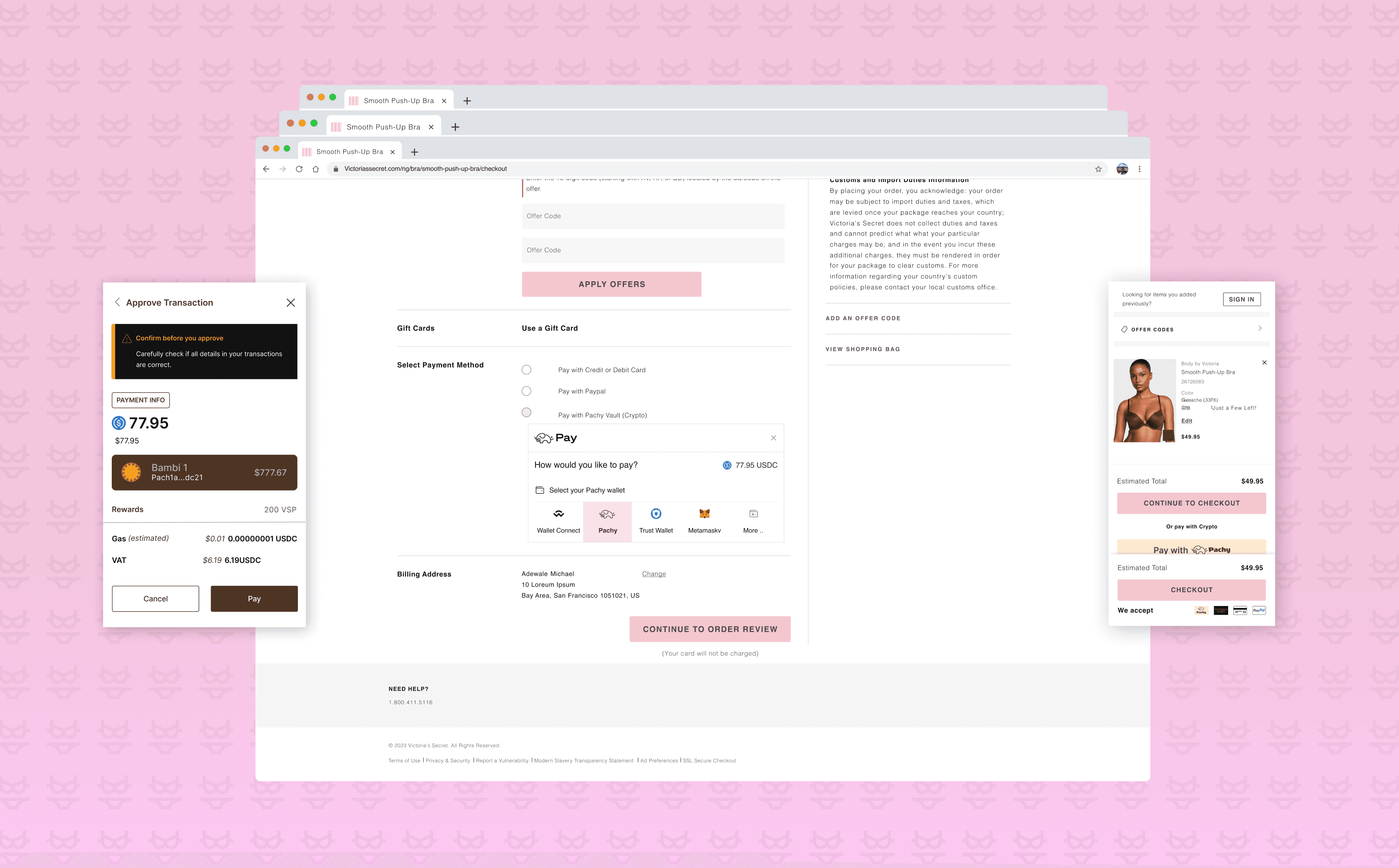Click the warning triangle icon

click(127, 339)
